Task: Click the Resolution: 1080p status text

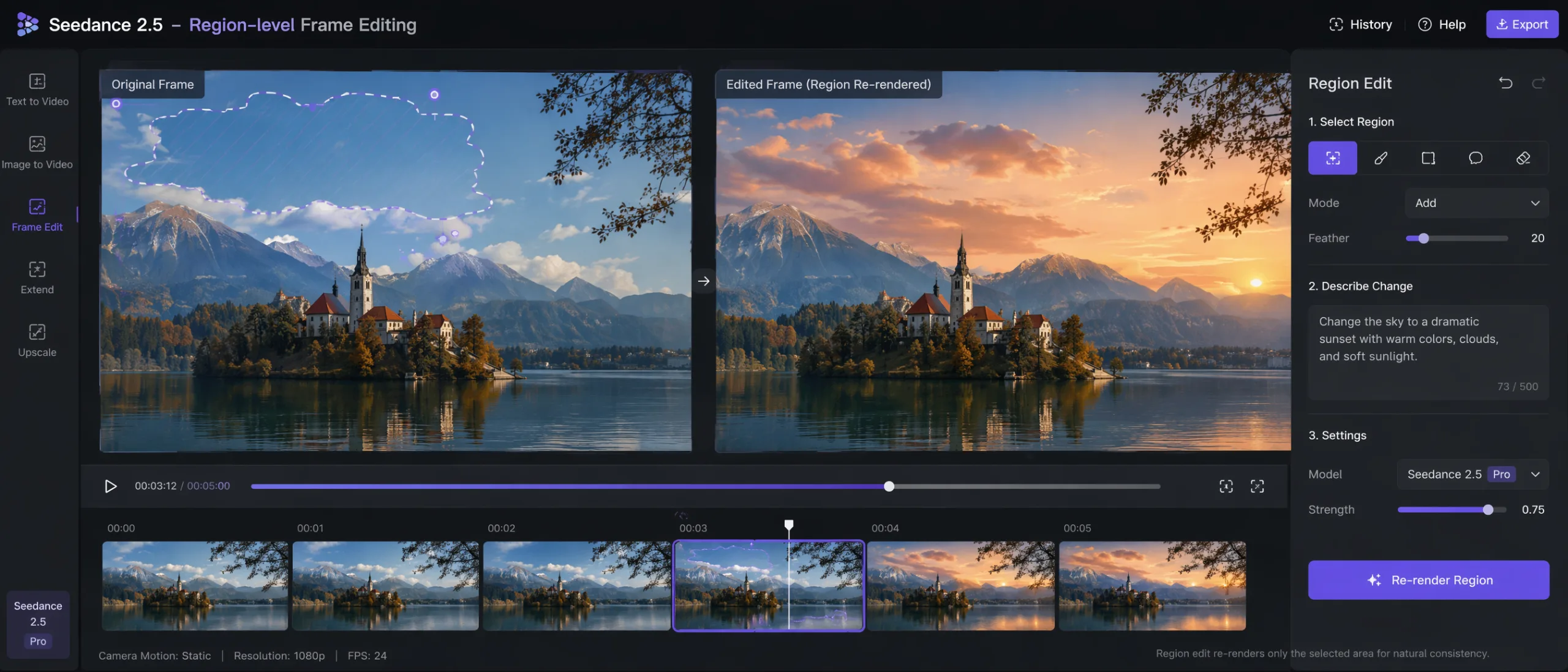Action: (279, 655)
